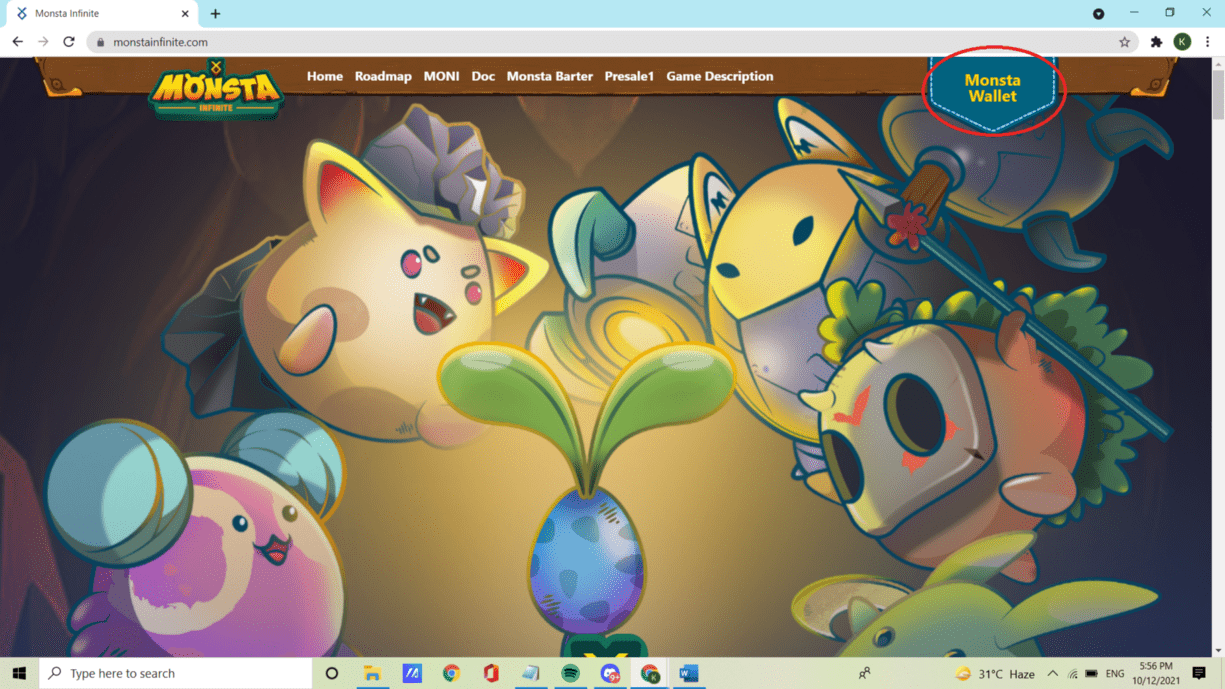This screenshot has width=1225, height=689.
Task: Check the battery status icon
Action: point(1092,674)
